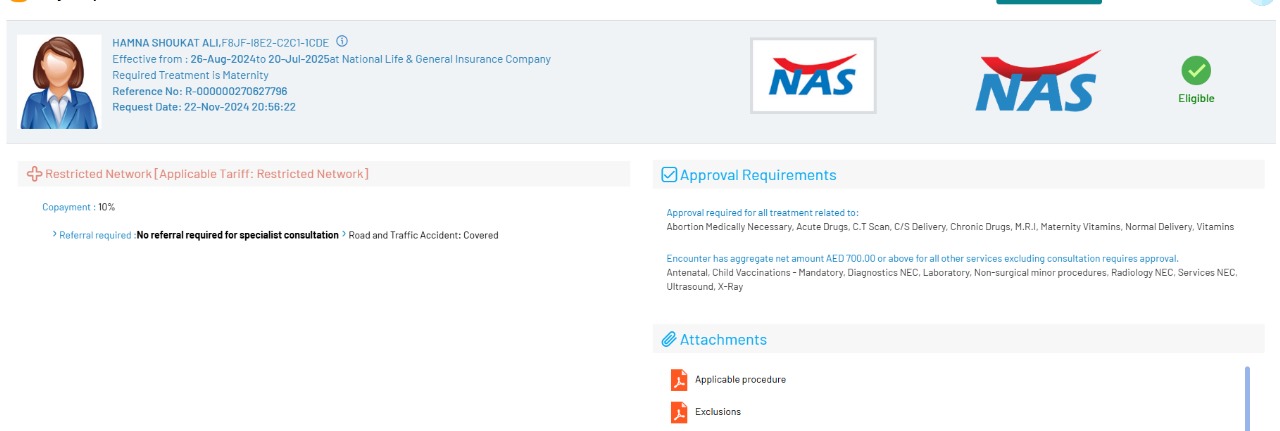Image resolution: width=1280 pixels, height=431 pixels.
Task: Expand the Referral required chevron
Action: point(54,235)
